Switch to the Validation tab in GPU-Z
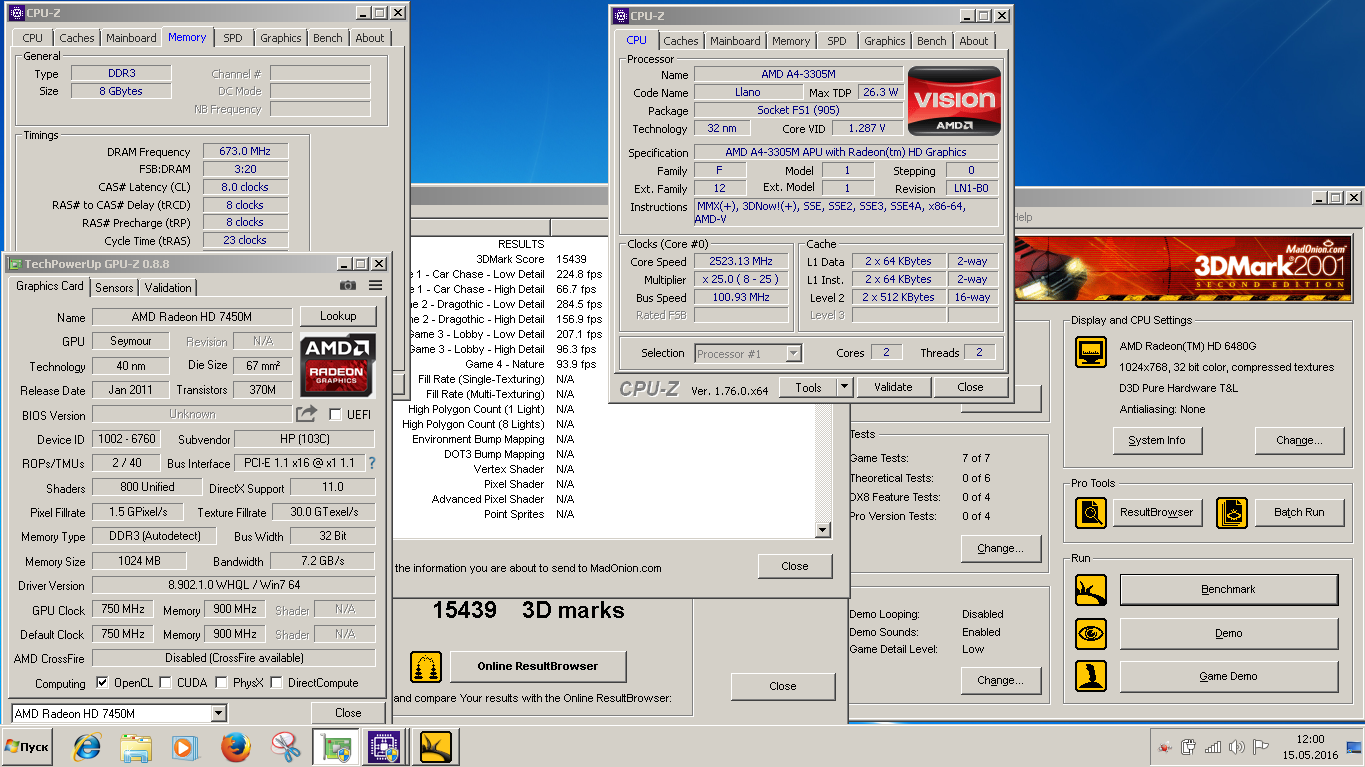 [x=168, y=287]
